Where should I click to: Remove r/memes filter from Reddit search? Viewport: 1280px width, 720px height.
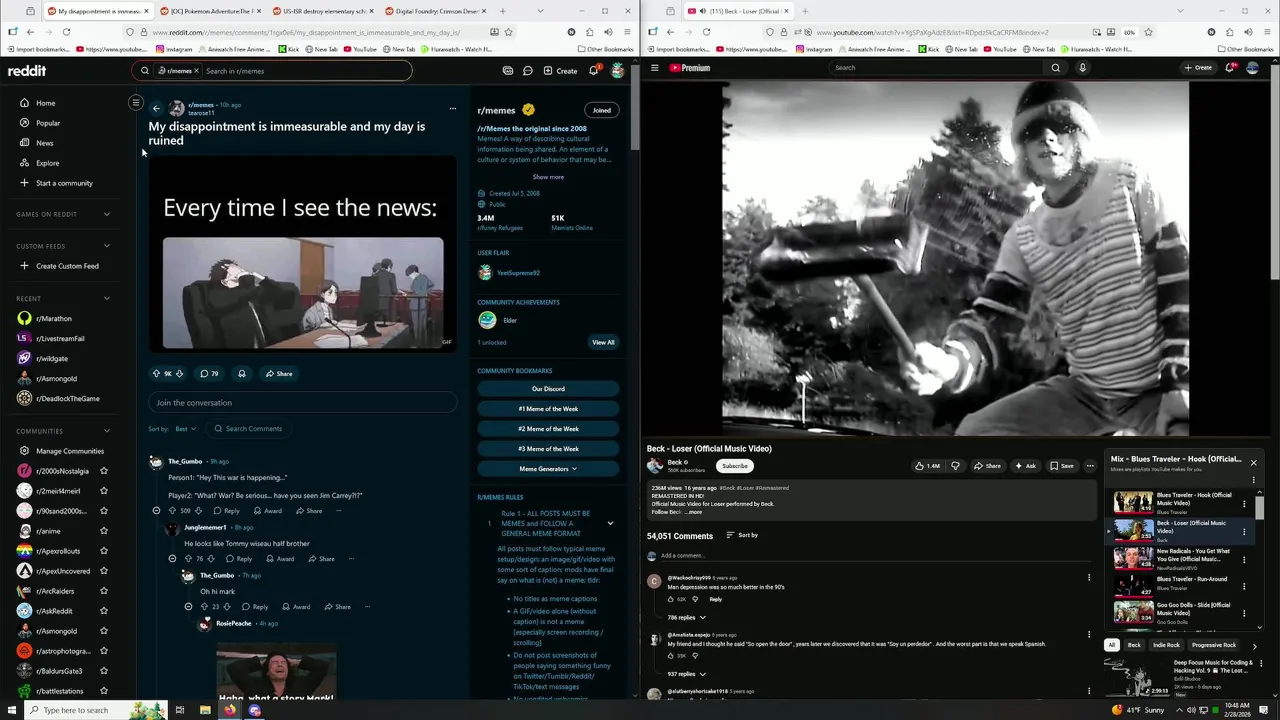pyautogui.click(x=196, y=71)
